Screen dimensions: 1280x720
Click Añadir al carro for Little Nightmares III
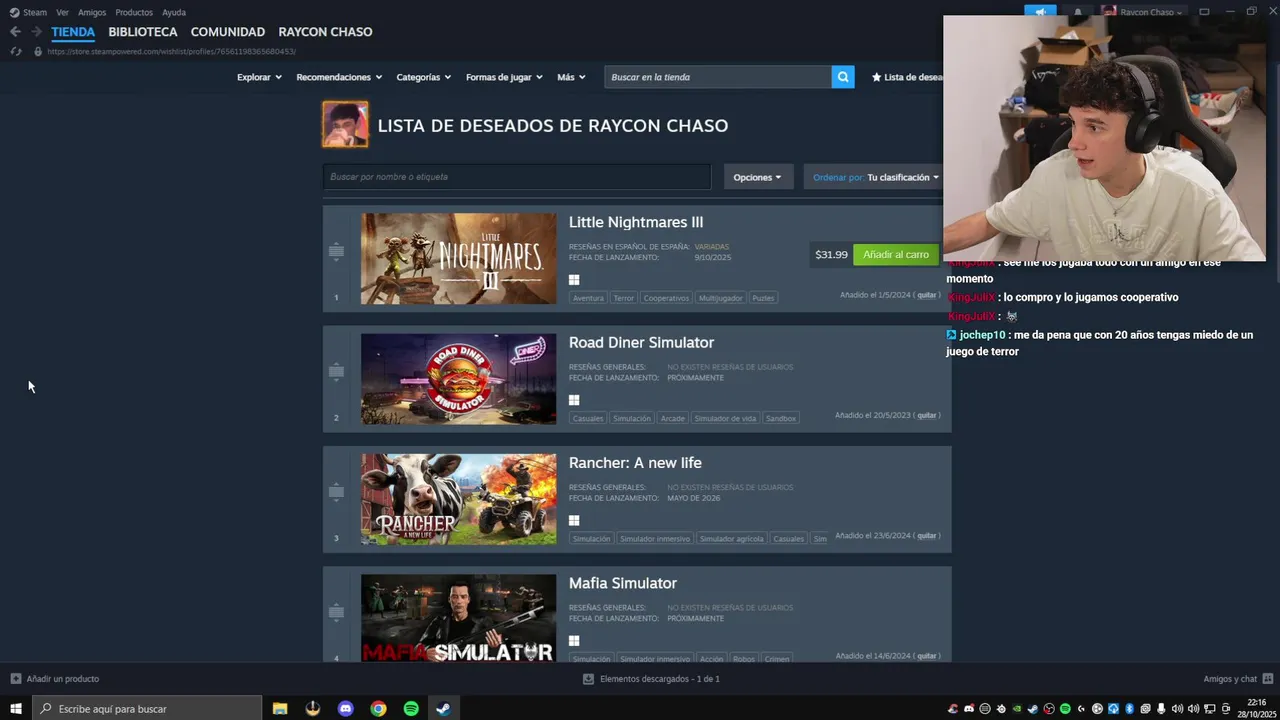point(896,255)
